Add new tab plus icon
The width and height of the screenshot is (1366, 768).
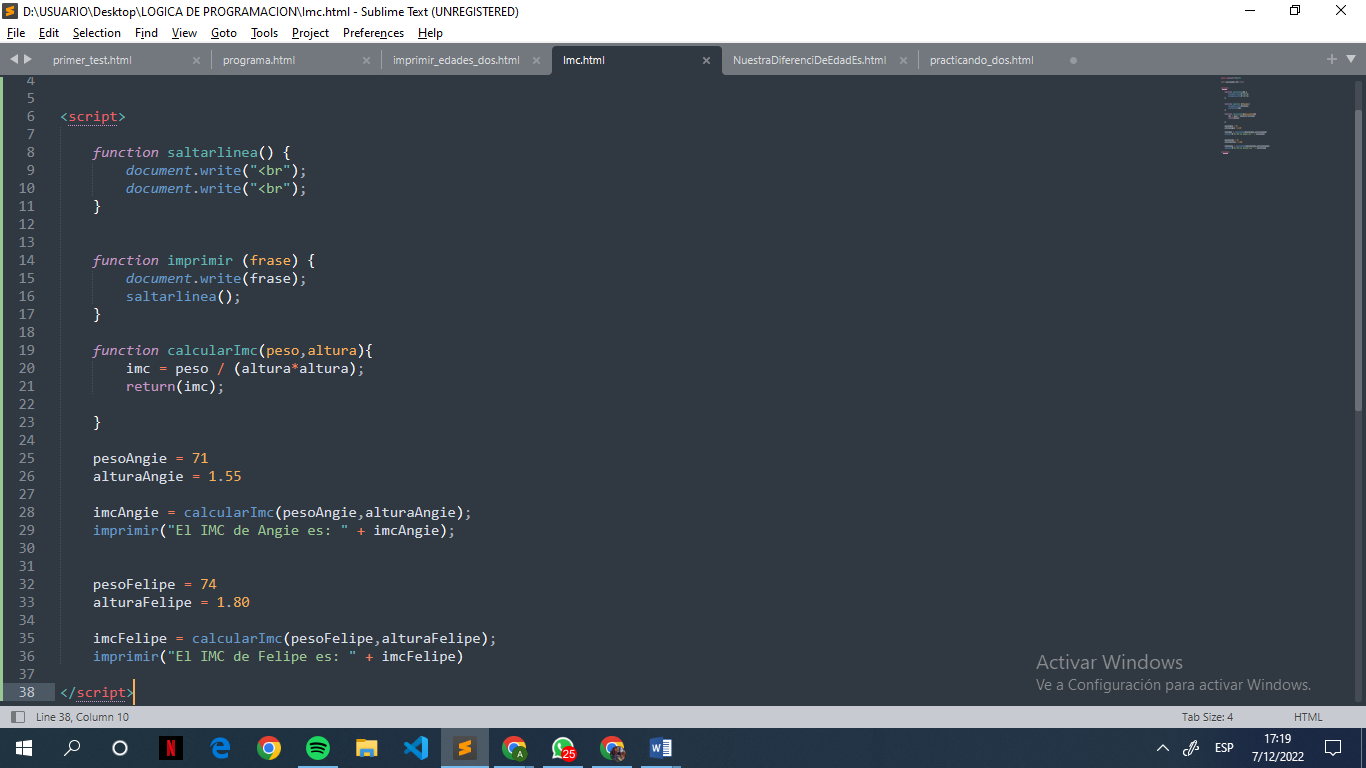point(1332,60)
